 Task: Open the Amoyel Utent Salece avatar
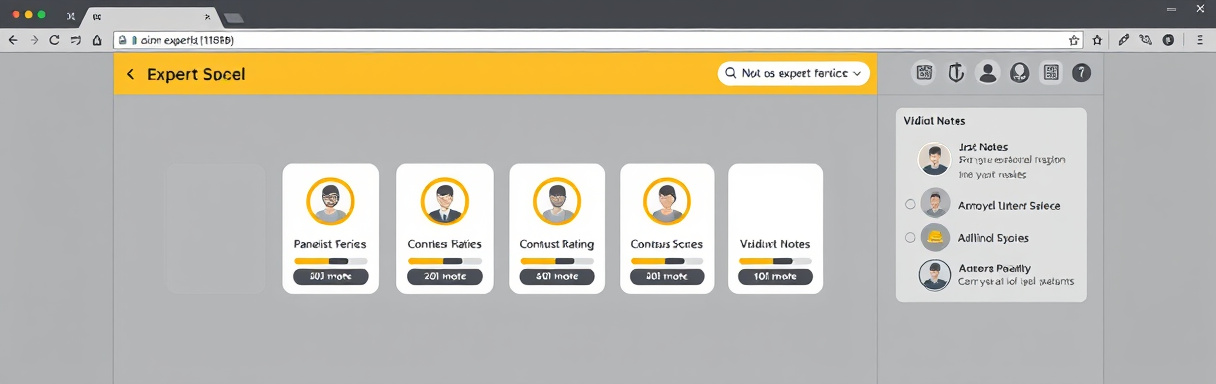click(935, 203)
